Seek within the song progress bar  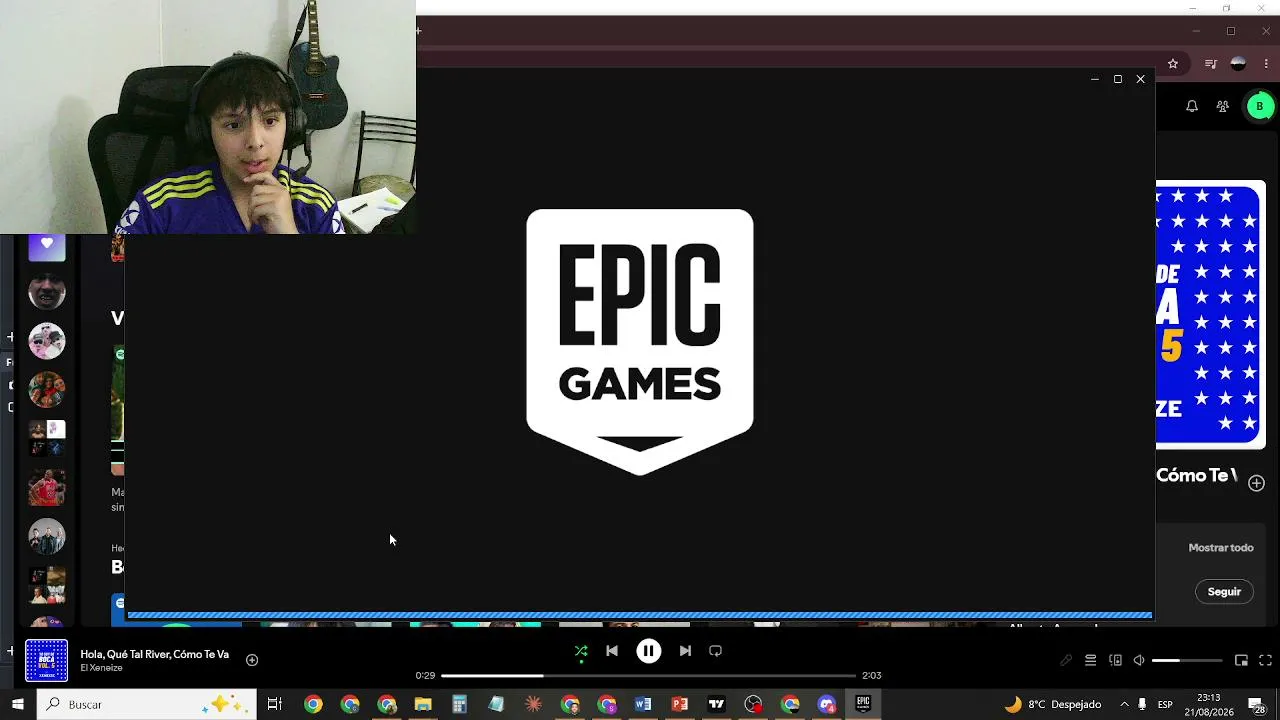(648, 676)
